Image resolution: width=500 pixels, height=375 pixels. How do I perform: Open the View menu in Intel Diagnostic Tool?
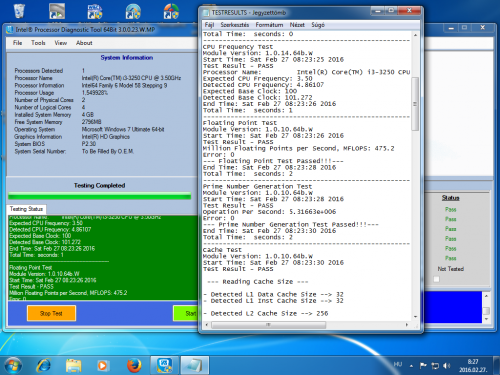pos(61,43)
